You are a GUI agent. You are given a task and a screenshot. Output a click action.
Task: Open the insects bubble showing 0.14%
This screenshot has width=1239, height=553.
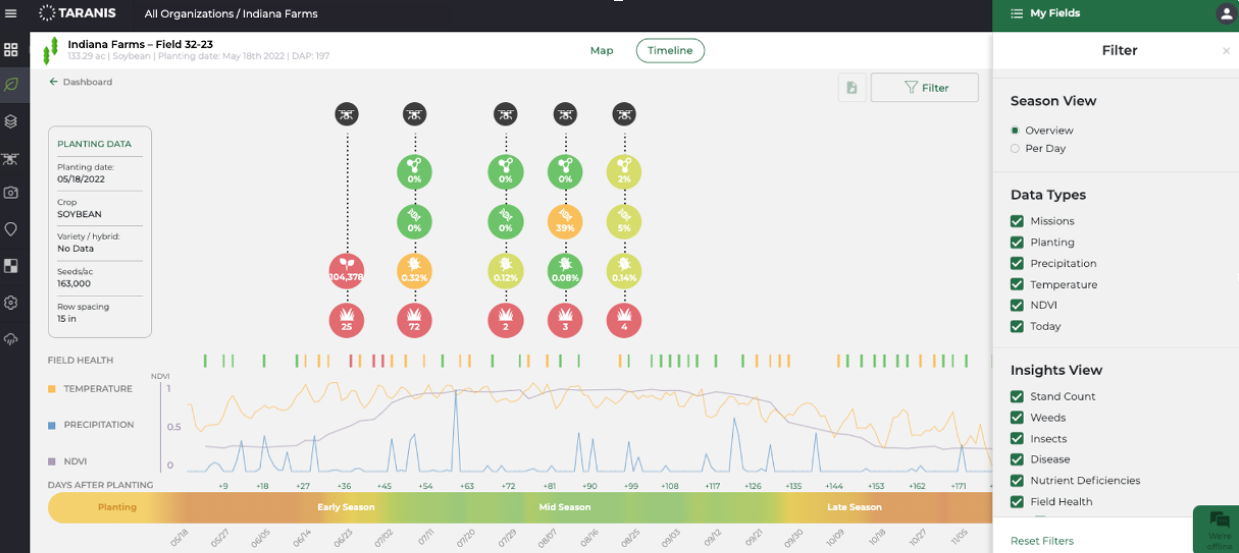(624, 271)
